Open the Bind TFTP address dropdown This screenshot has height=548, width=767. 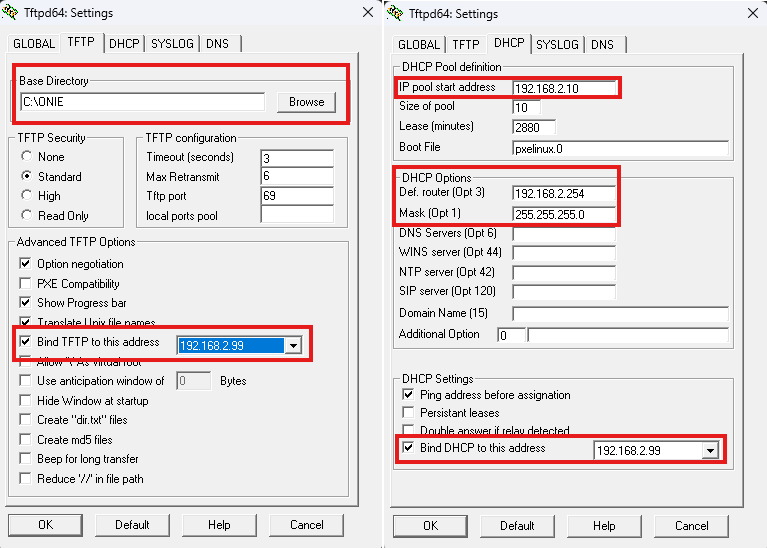coord(292,345)
